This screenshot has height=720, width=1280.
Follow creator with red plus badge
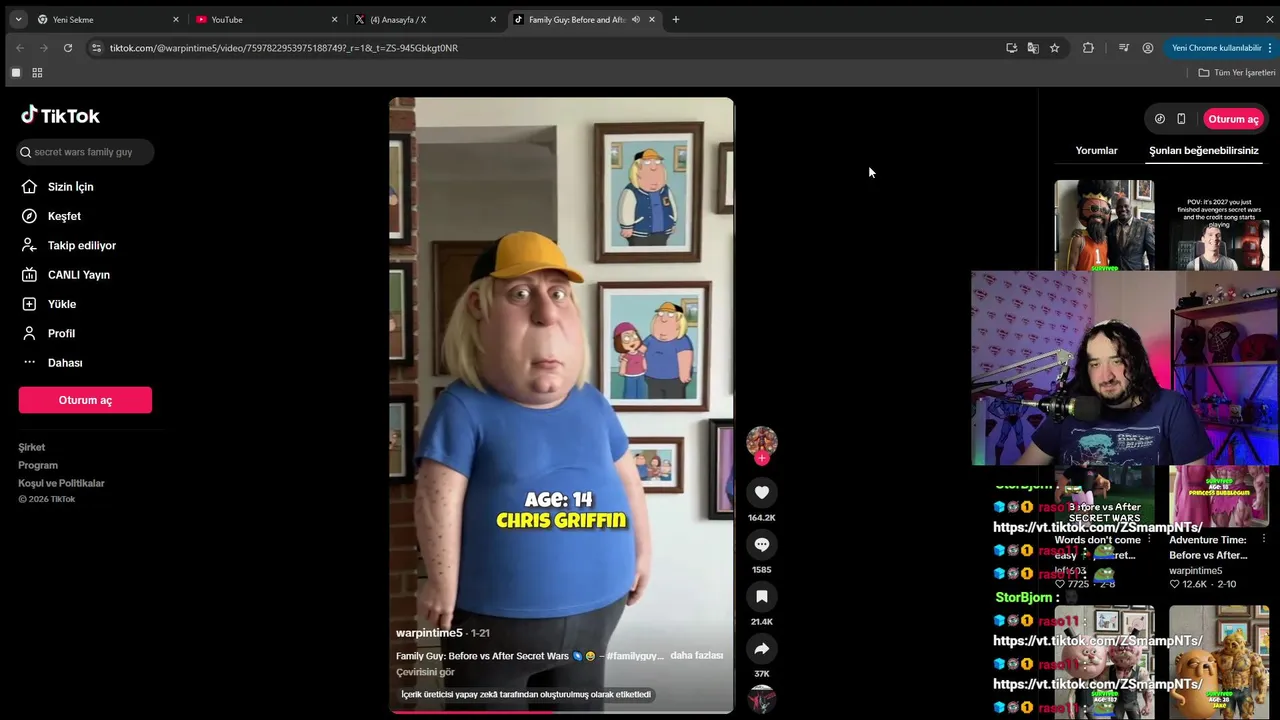pos(762,458)
